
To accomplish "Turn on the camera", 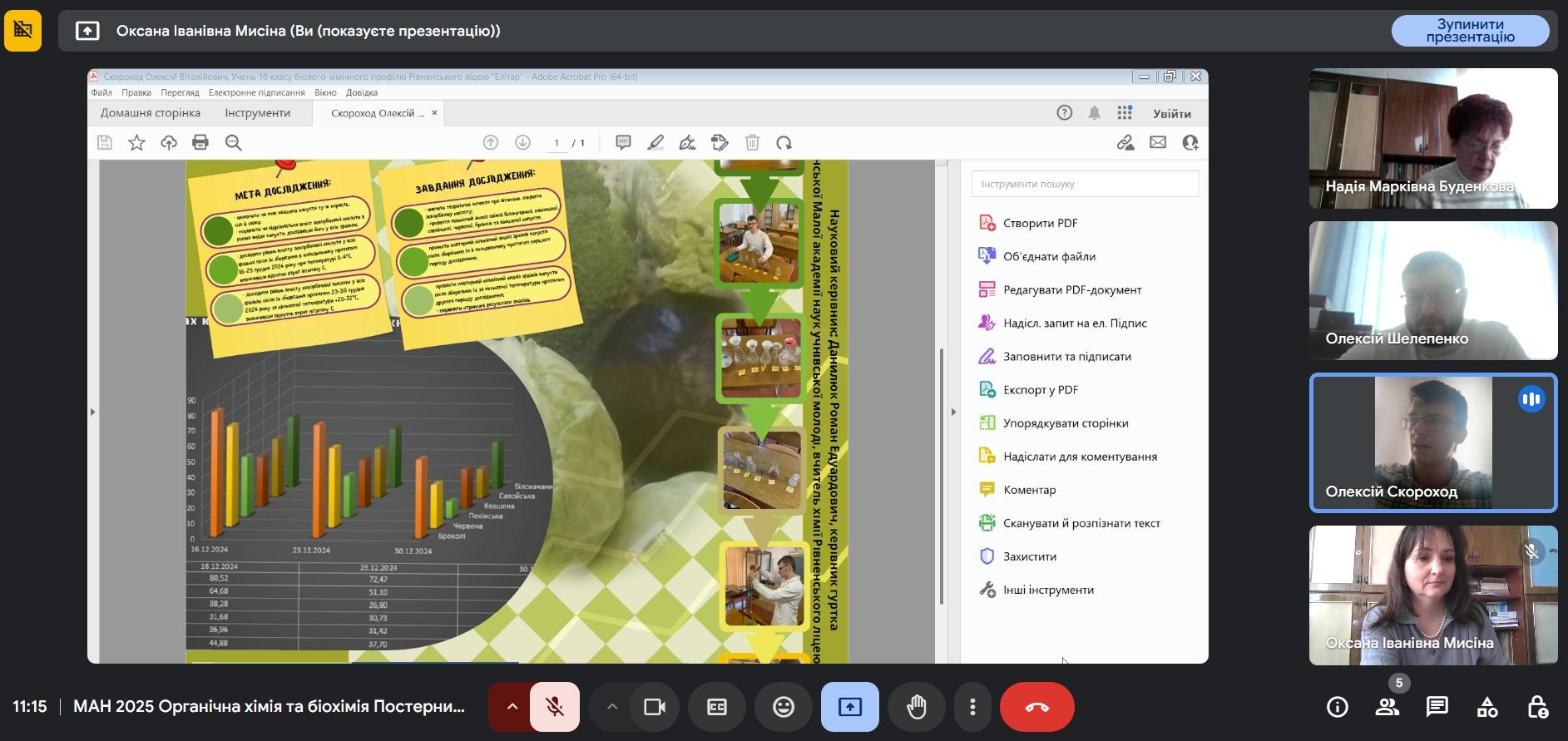I will [x=655, y=707].
